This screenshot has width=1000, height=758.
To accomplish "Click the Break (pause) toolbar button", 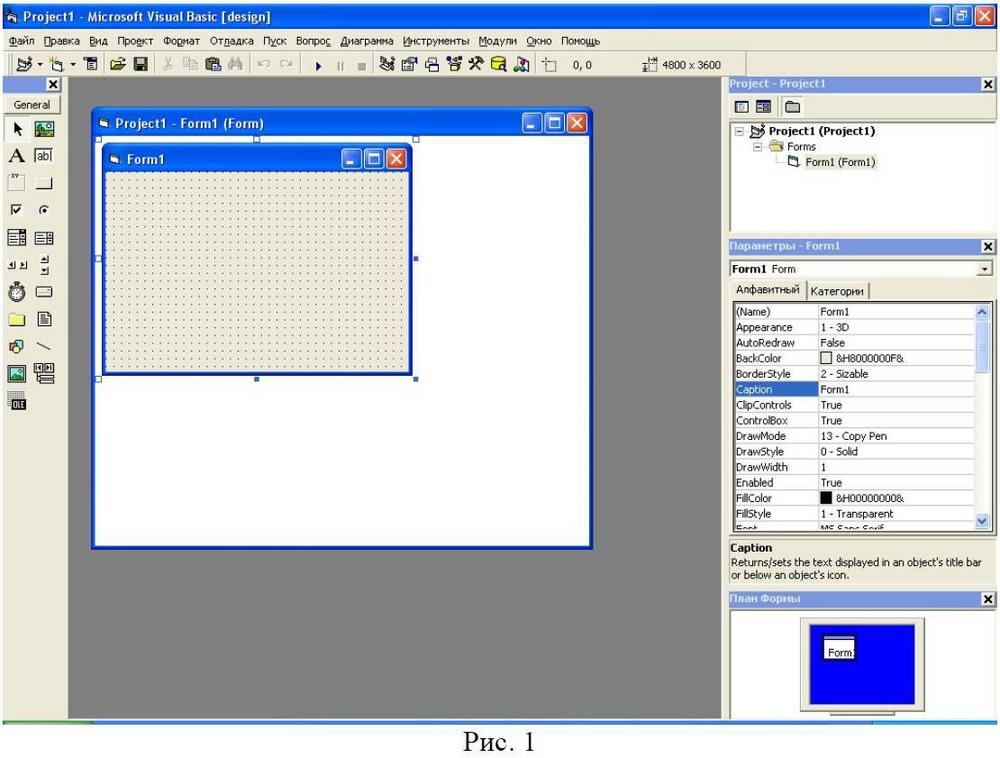I will (x=340, y=66).
